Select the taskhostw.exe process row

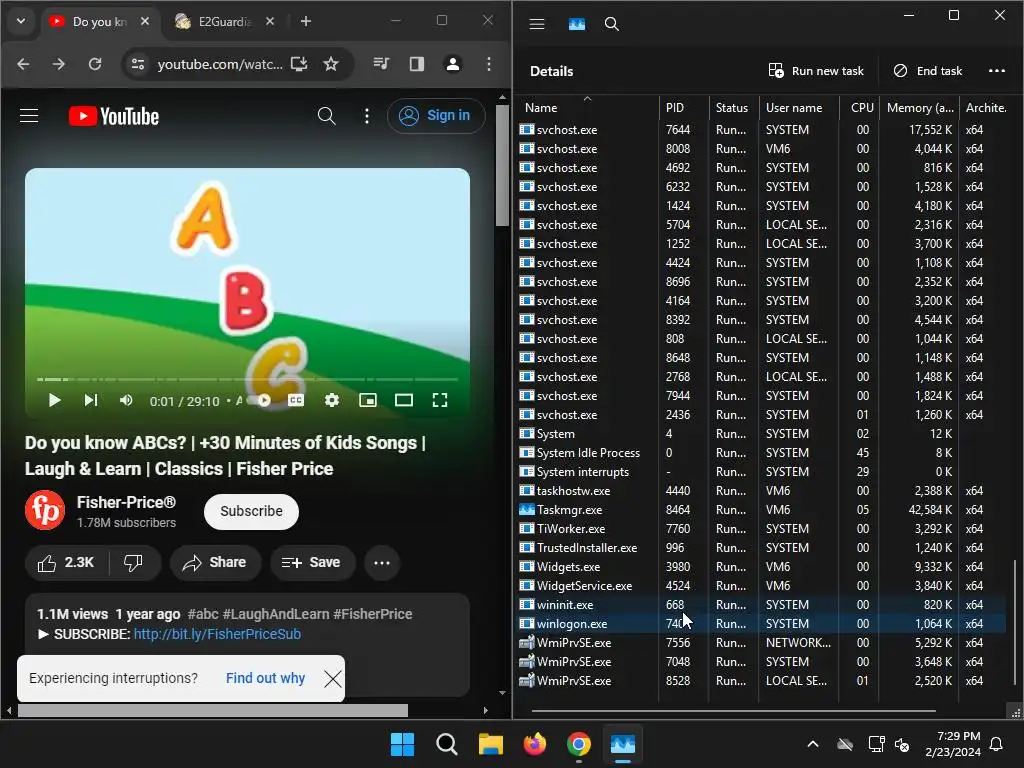tap(763, 490)
